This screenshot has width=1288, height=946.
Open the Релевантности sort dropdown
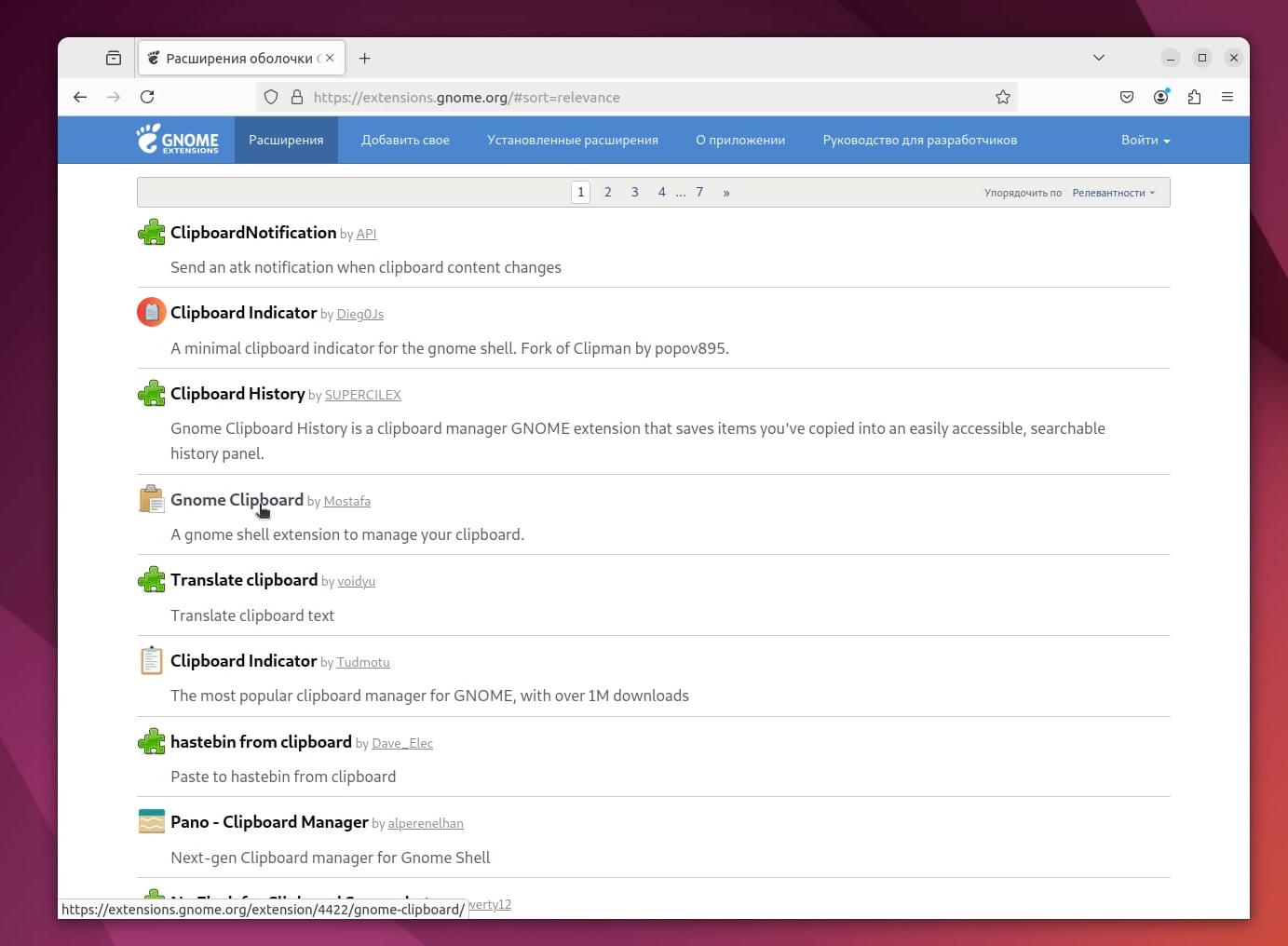(x=1113, y=193)
